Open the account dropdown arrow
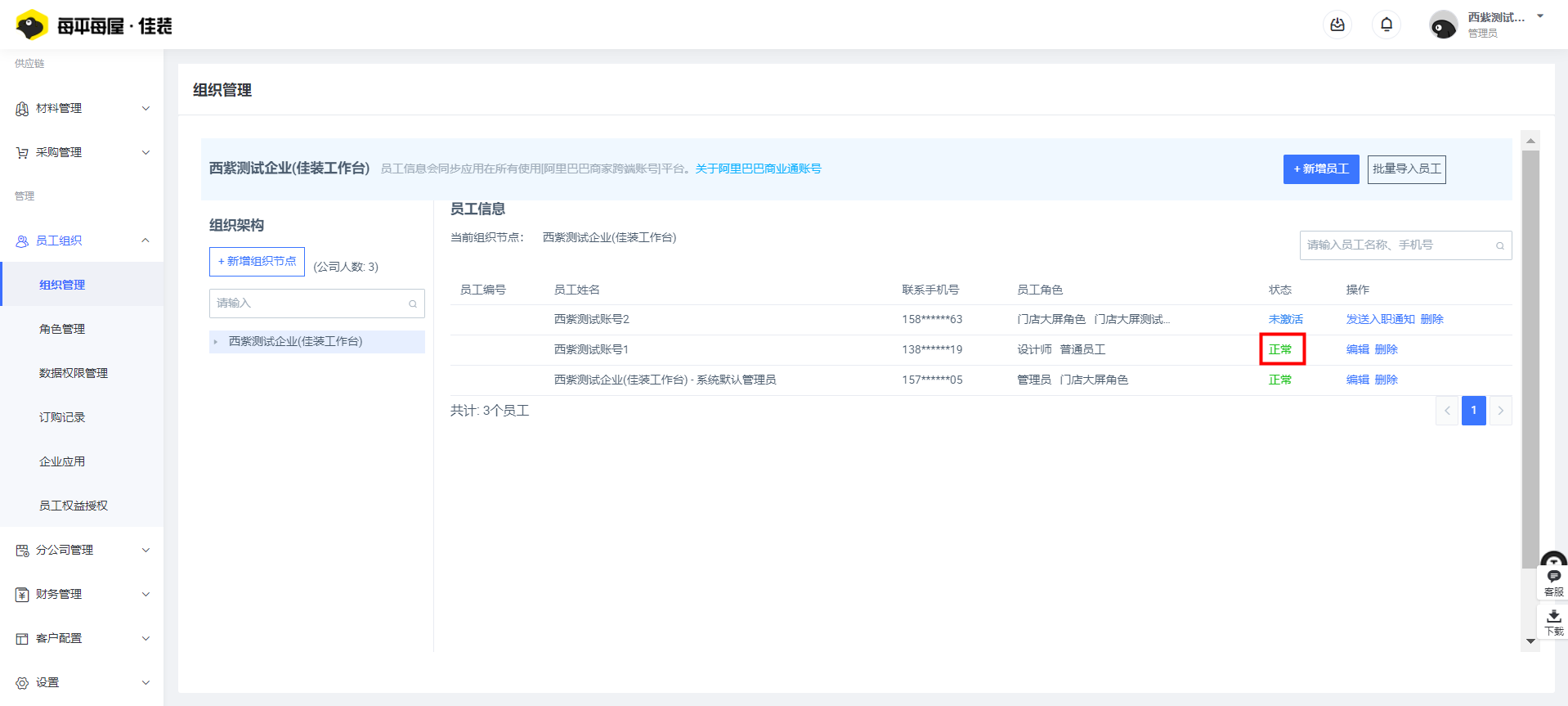Image resolution: width=1568 pixels, height=706 pixels. [1540, 16]
